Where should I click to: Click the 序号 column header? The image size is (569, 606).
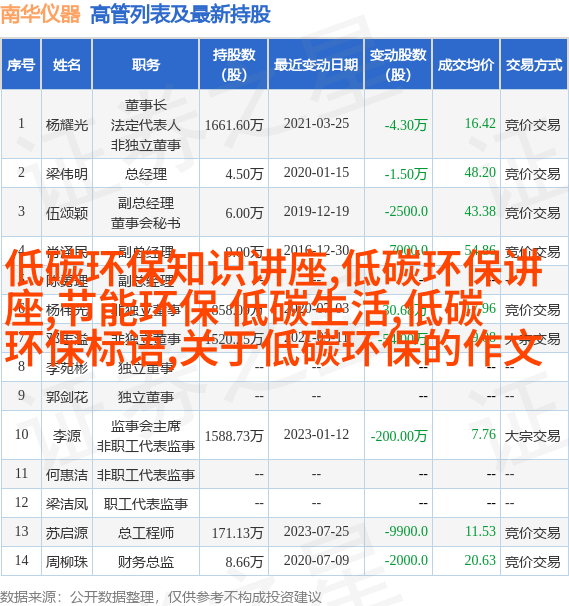pyautogui.click(x=21, y=65)
